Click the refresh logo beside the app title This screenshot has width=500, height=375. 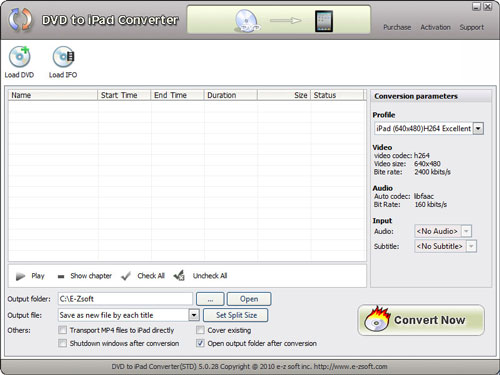tap(20, 20)
